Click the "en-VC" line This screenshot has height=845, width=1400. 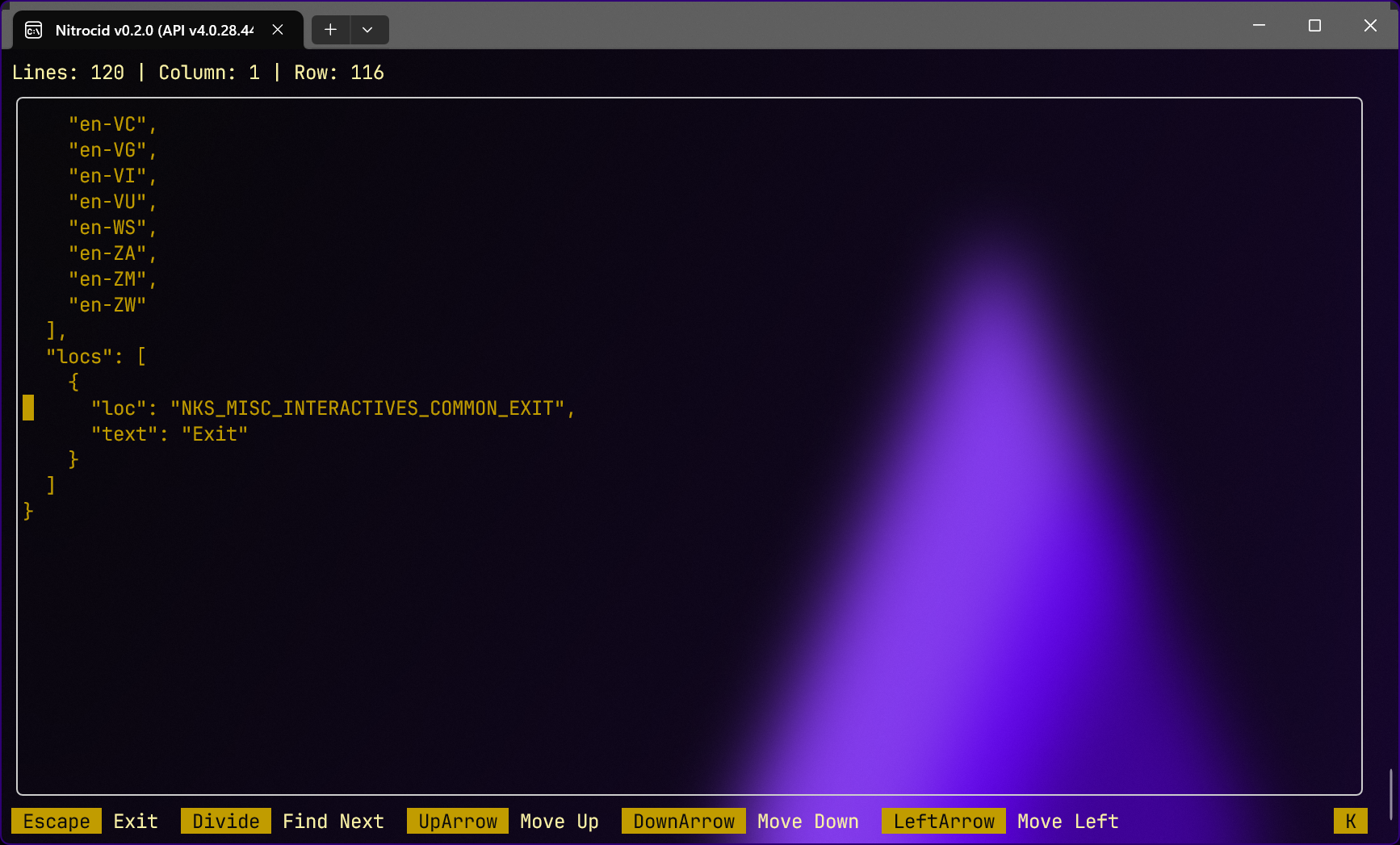click(113, 124)
